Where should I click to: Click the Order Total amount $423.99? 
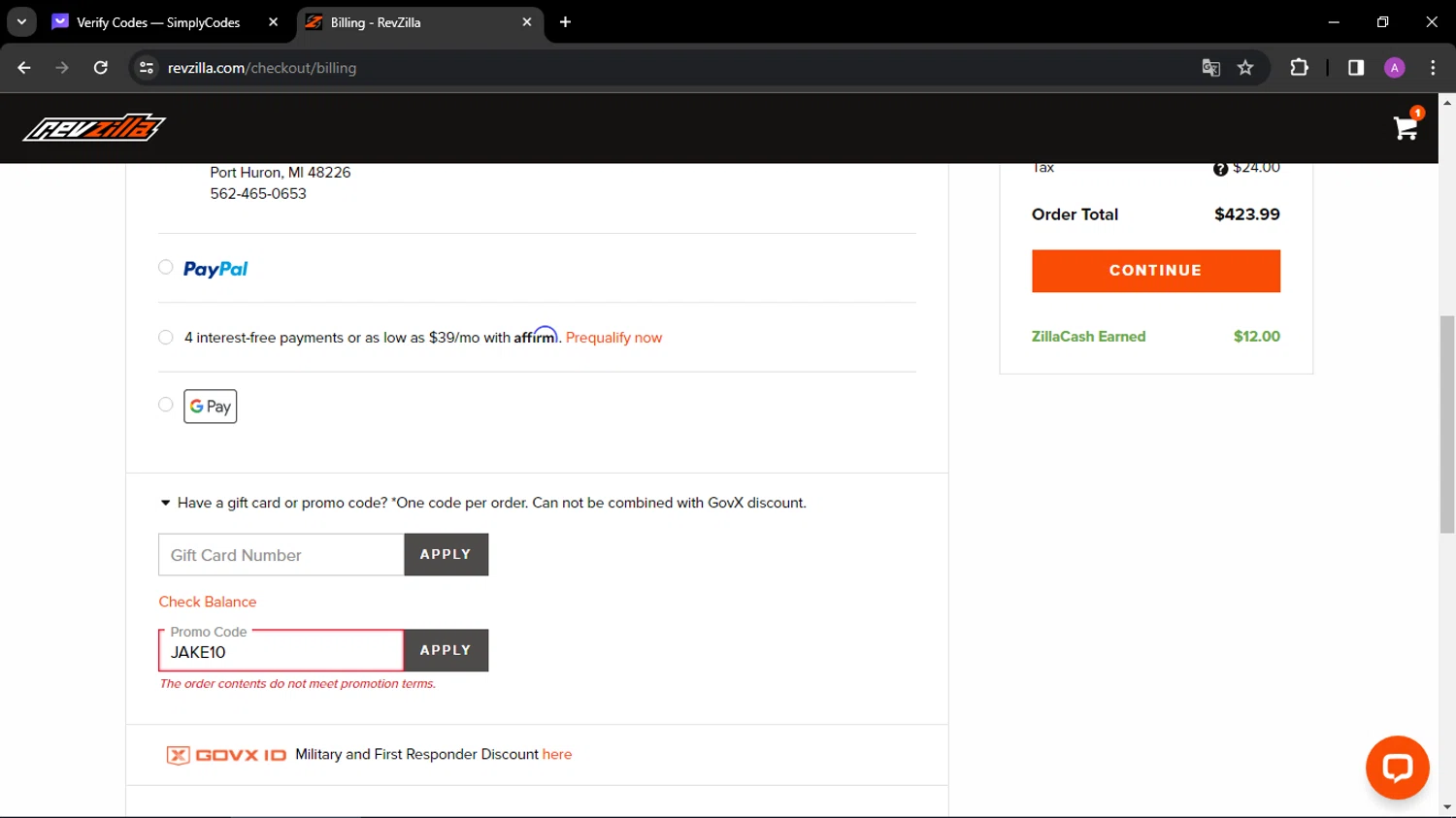coord(1247,214)
